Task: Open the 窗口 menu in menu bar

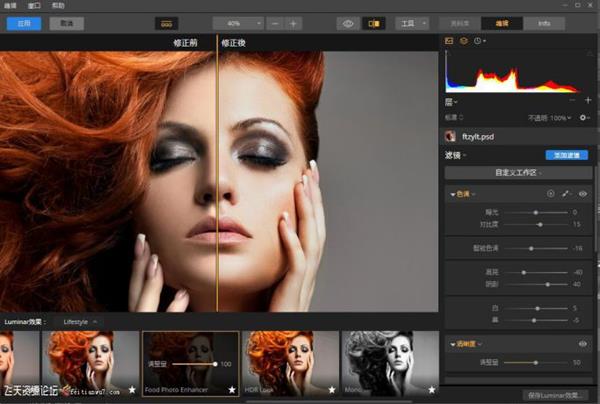Action: pyautogui.click(x=36, y=6)
